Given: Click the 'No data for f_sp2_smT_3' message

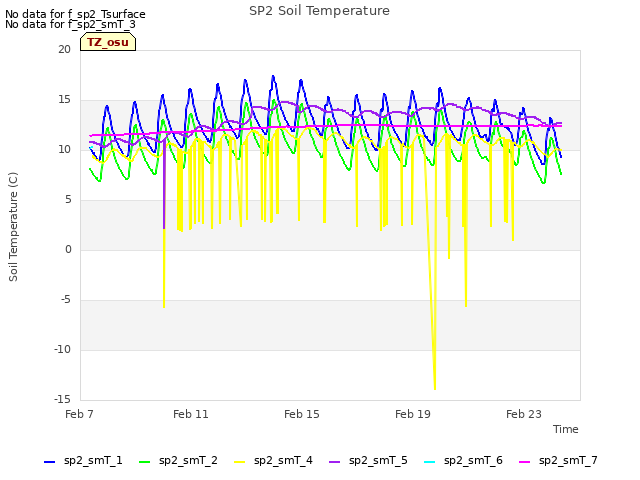Looking at the screenshot, I should pos(70,24).
